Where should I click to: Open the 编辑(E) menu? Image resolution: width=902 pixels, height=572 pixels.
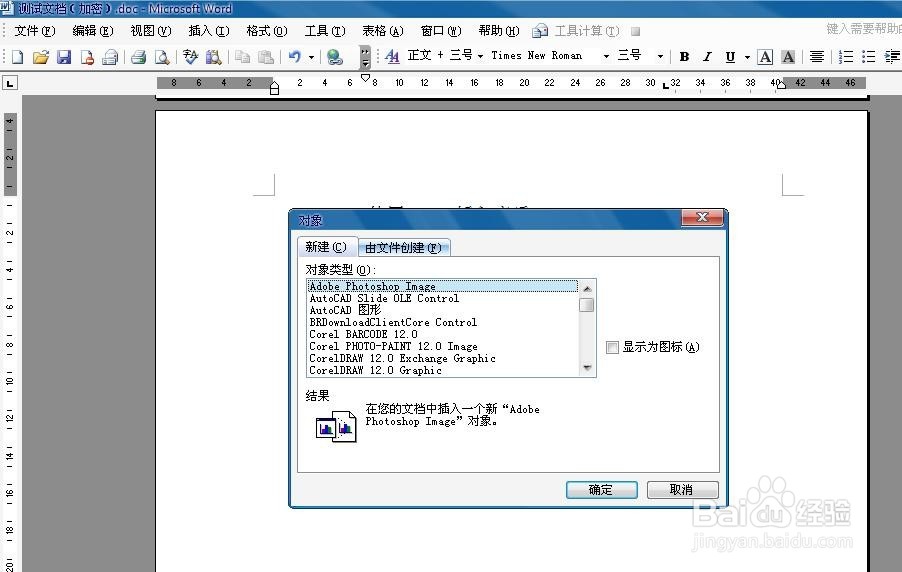(93, 31)
